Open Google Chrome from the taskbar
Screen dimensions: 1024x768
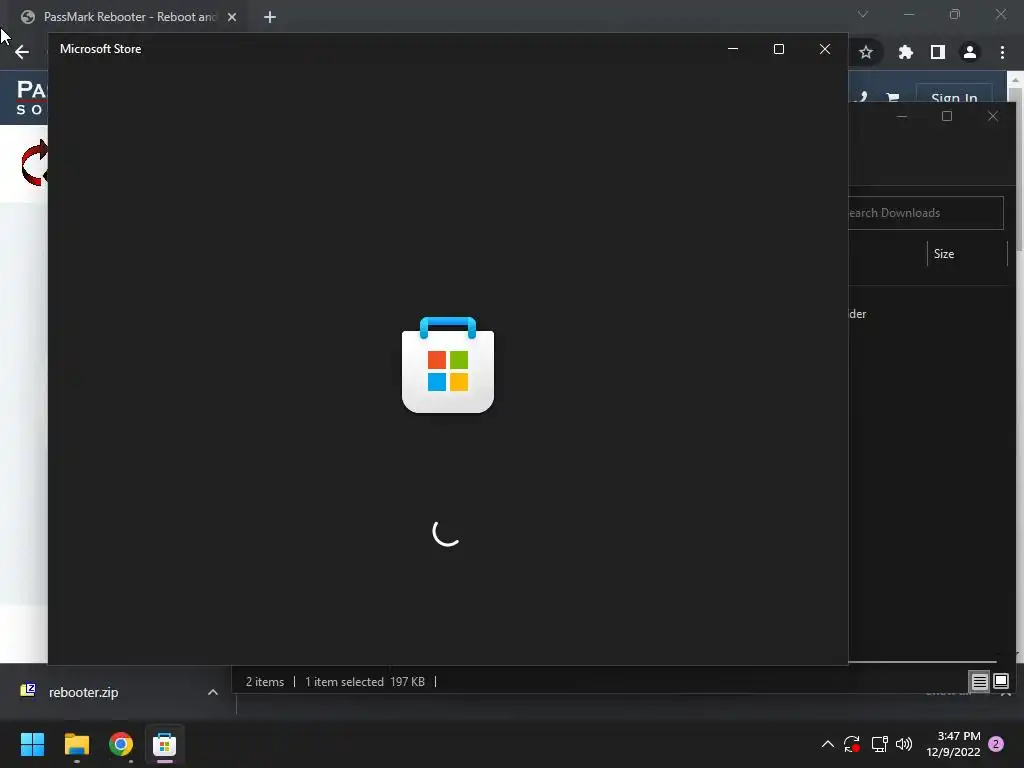coord(121,744)
